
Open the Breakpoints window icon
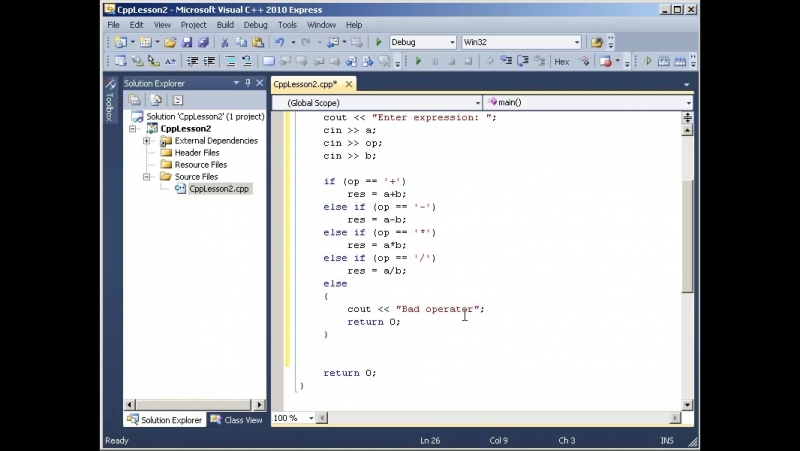pyautogui.click(x=606, y=61)
